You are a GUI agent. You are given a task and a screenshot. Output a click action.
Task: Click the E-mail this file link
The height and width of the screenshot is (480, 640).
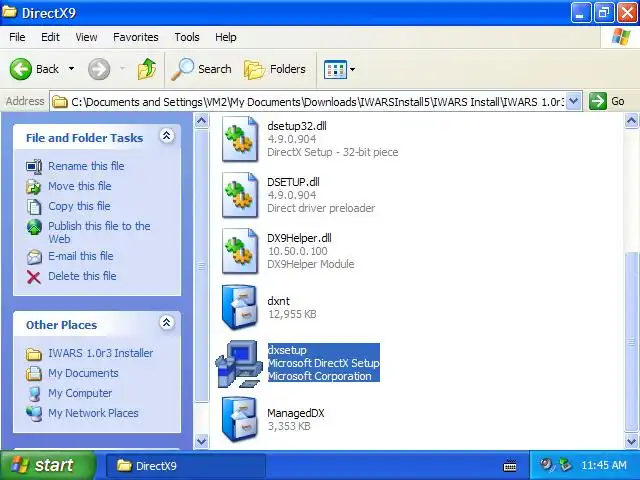tap(81, 256)
